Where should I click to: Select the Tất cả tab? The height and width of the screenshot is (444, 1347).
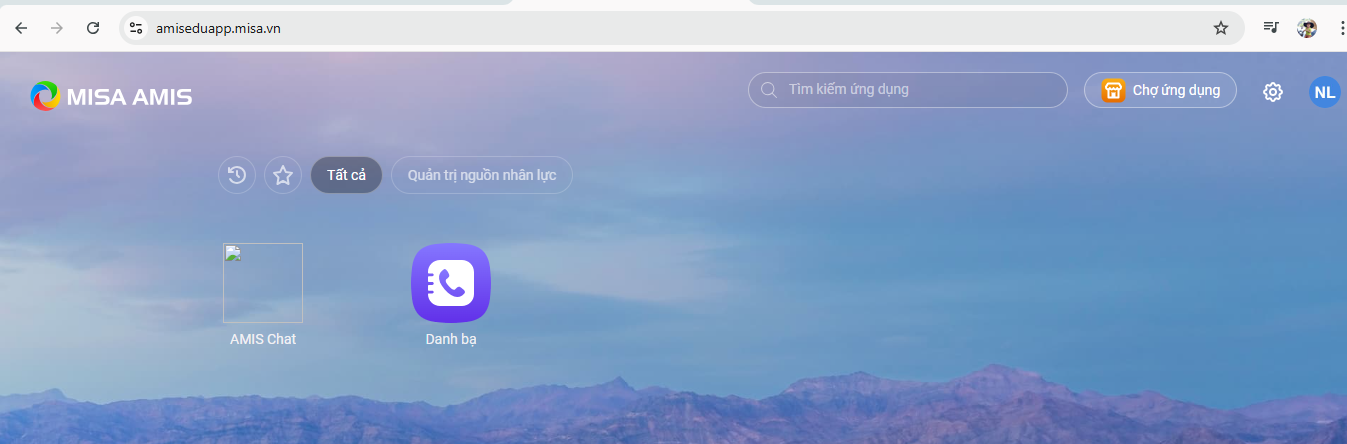(346, 175)
